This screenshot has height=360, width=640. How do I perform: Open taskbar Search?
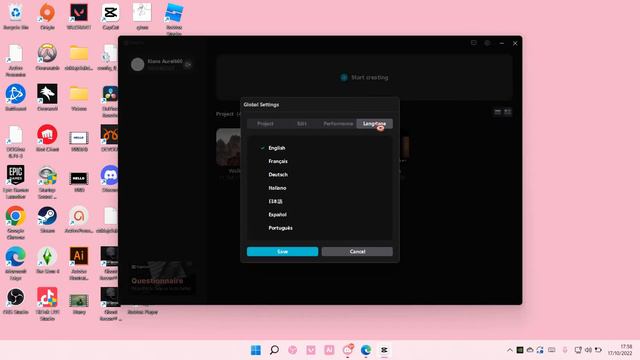click(274, 350)
